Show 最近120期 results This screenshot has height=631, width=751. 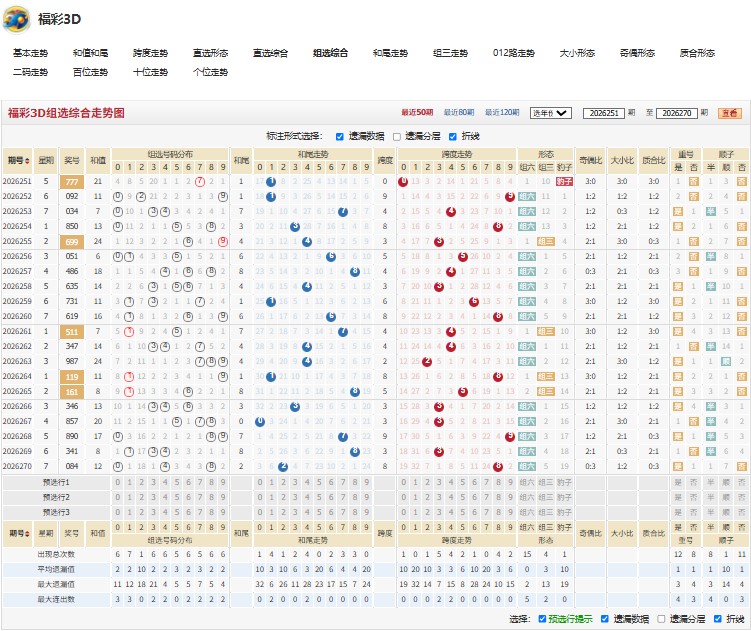[x=502, y=113]
